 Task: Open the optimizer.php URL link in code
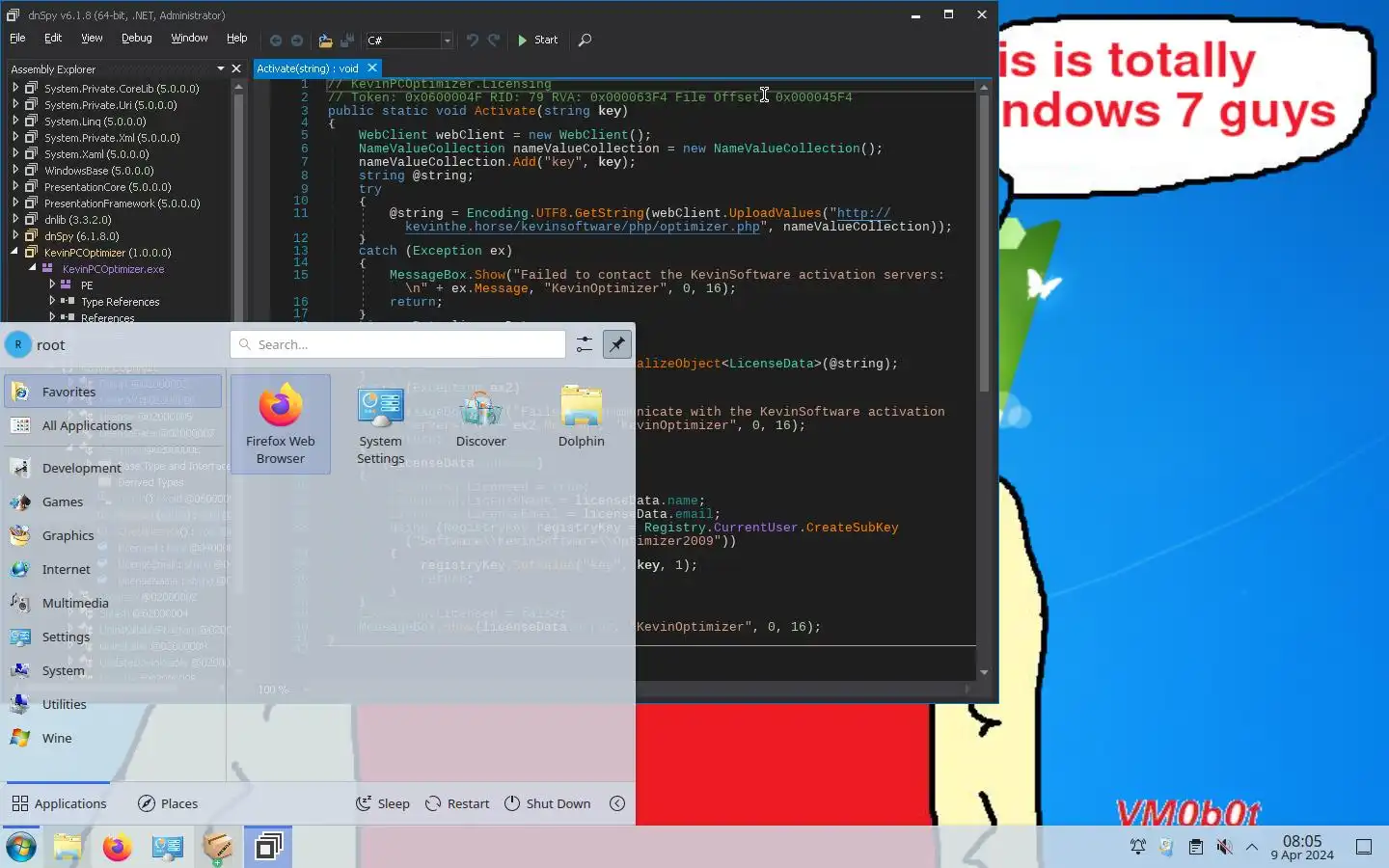582,227
